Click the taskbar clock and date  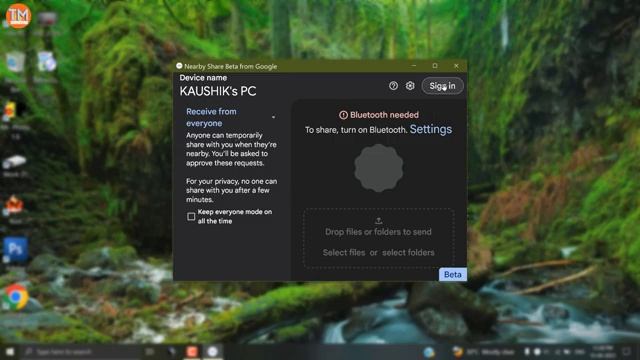click(x=602, y=351)
